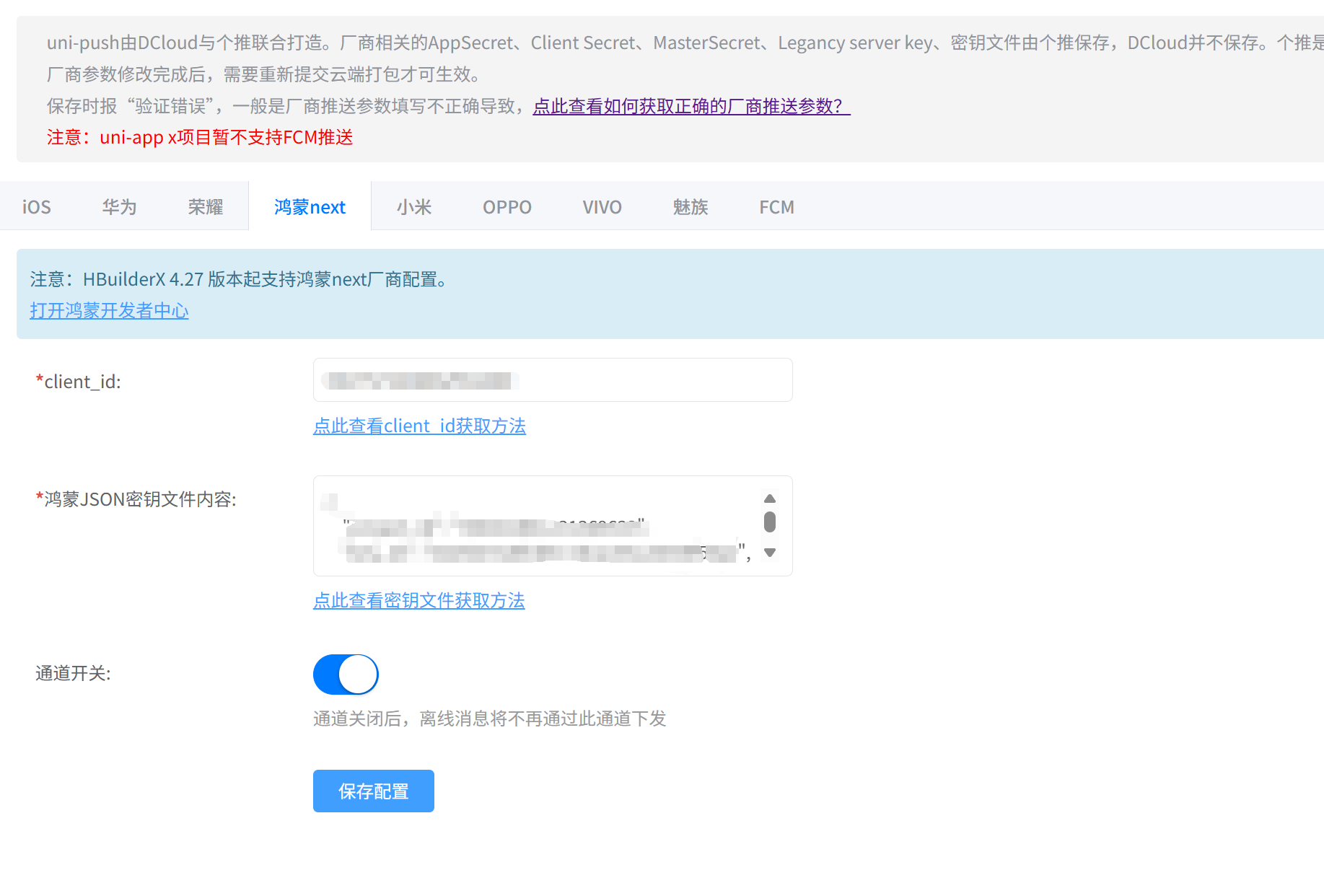
Task: Click the hint text 通道关闭后，离线消息将不再通过此通道下发
Action: point(490,719)
